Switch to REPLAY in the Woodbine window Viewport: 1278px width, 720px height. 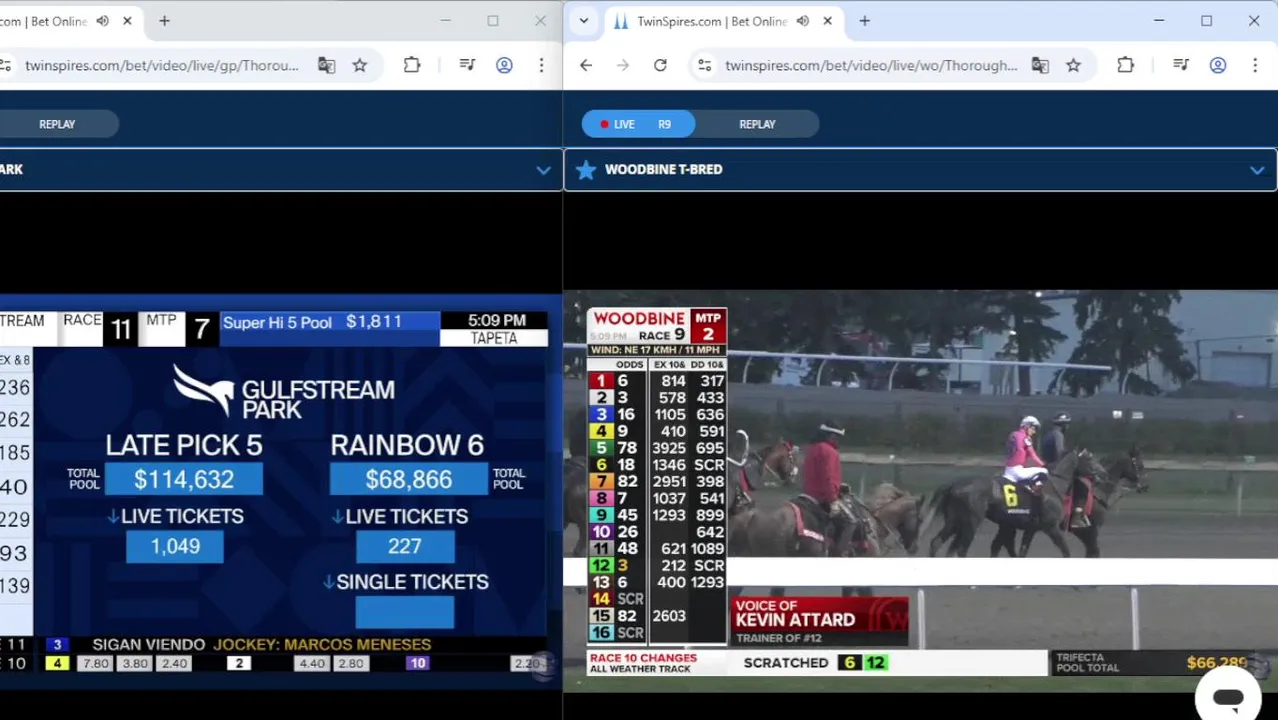pos(757,124)
